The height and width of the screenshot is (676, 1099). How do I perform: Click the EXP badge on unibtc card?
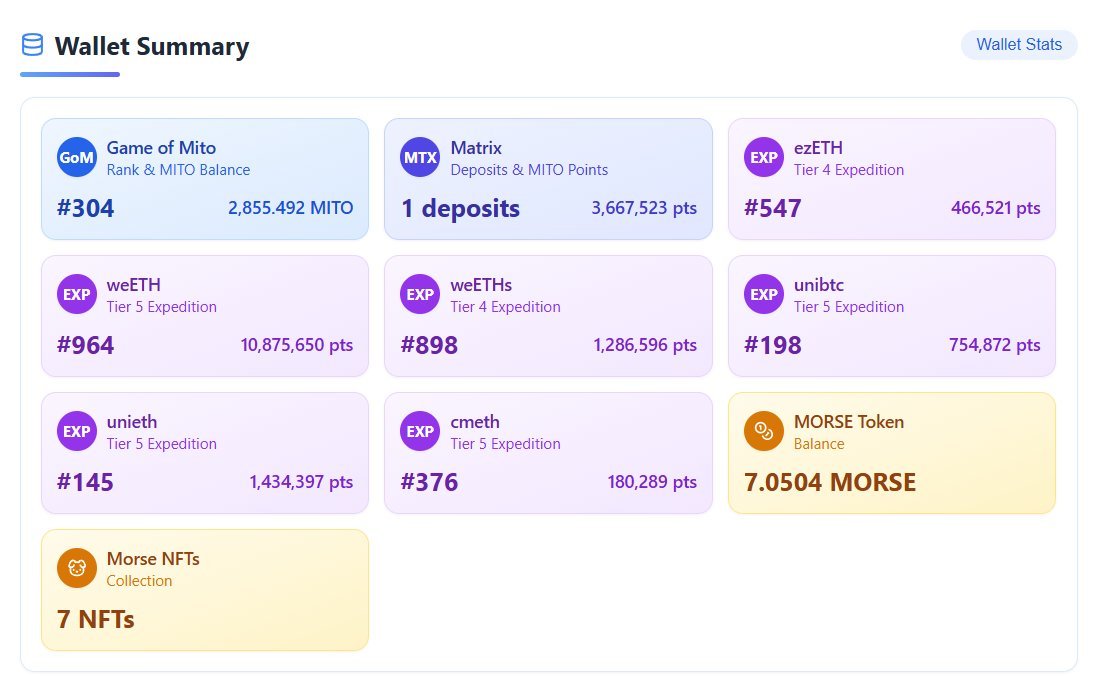tap(763, 294)
